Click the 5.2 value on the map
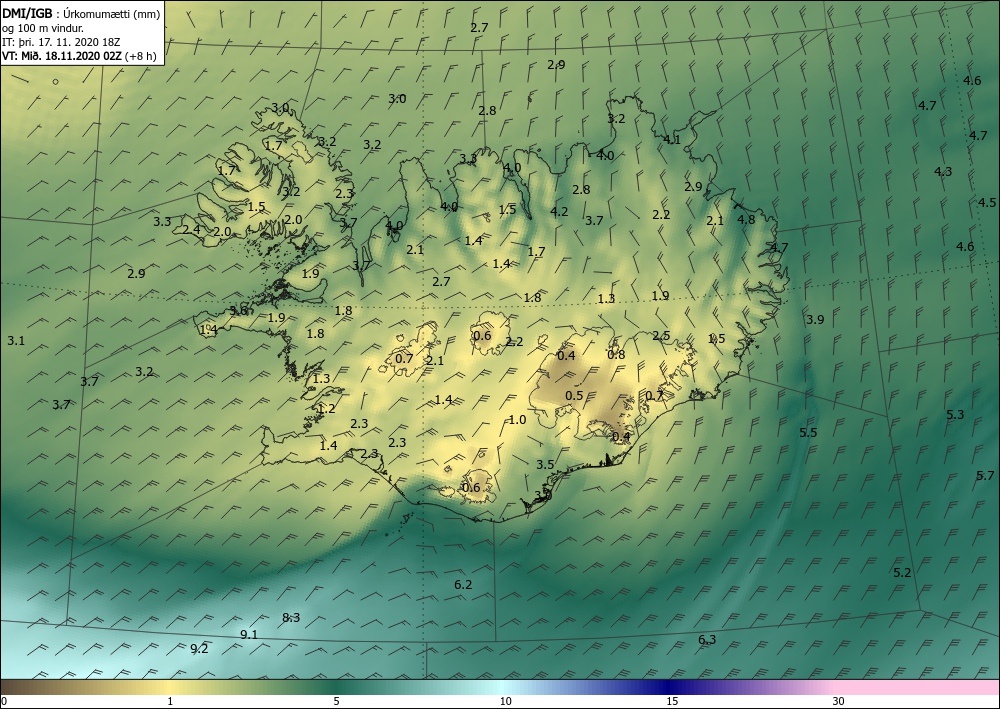The height and width of the screenshot is (709, 1000). pyautogui.click(x=902, y=573)
